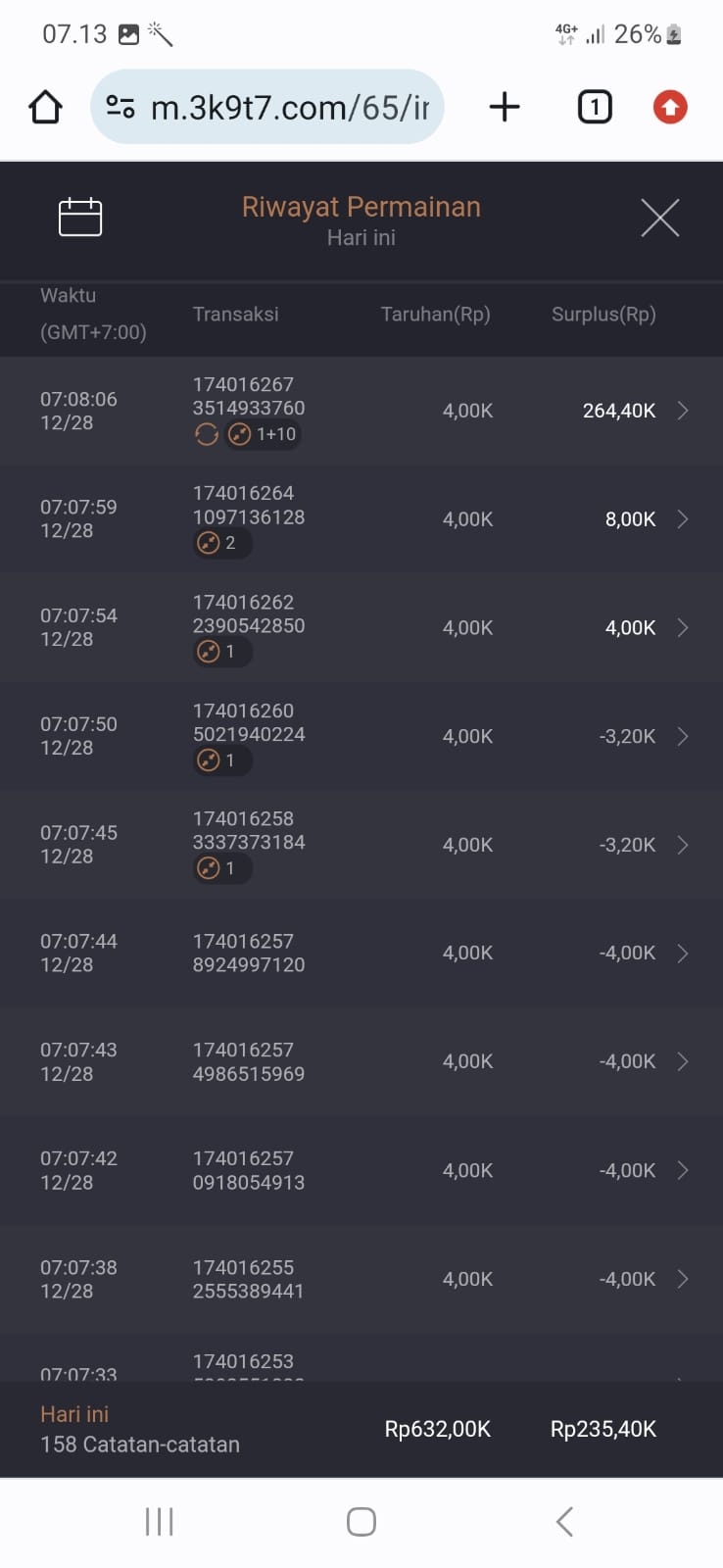Tap the red browser update arrow icon
The height and width of the screenshot is (1568, 723).
[670, 107]
